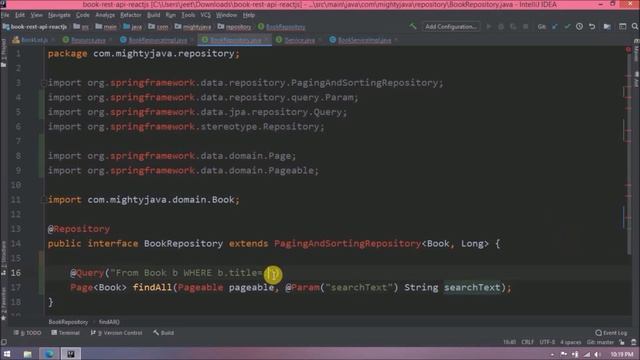Toggle the Project tool window on left
The height and width of the screenshot is (360, 640).
(3, 53)
